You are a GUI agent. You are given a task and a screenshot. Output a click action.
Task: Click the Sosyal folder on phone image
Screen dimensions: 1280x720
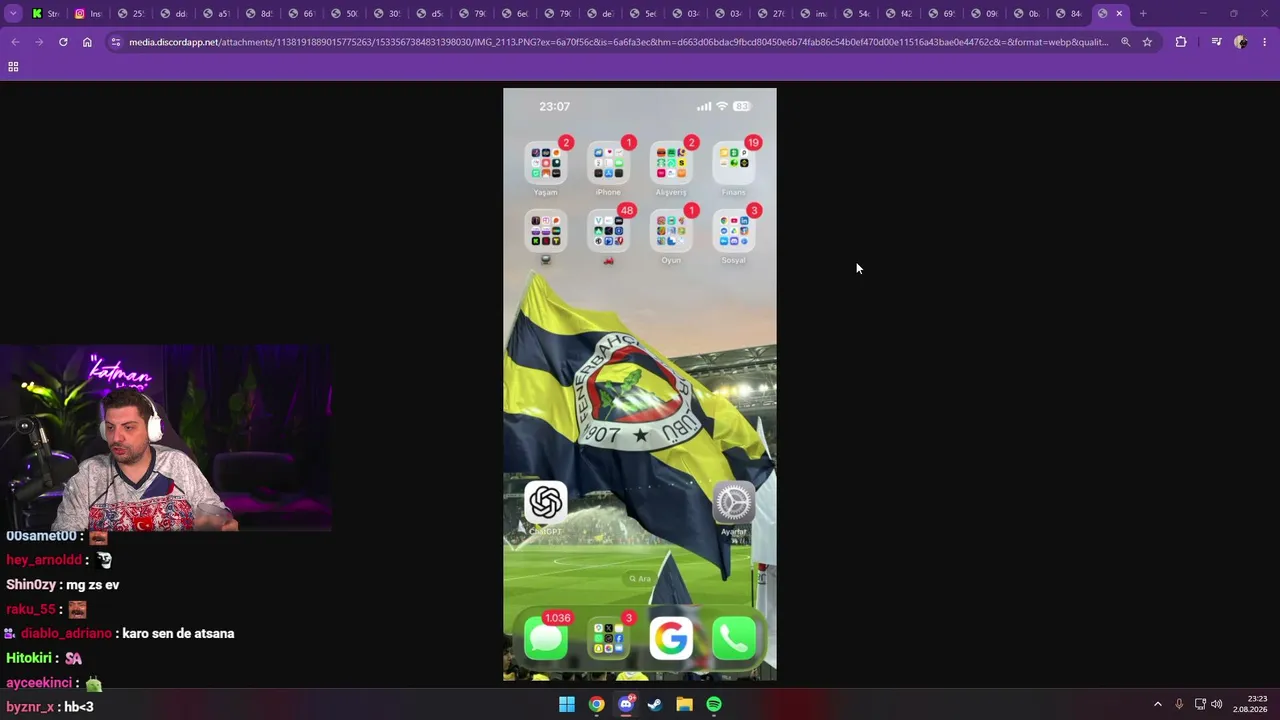733,231
